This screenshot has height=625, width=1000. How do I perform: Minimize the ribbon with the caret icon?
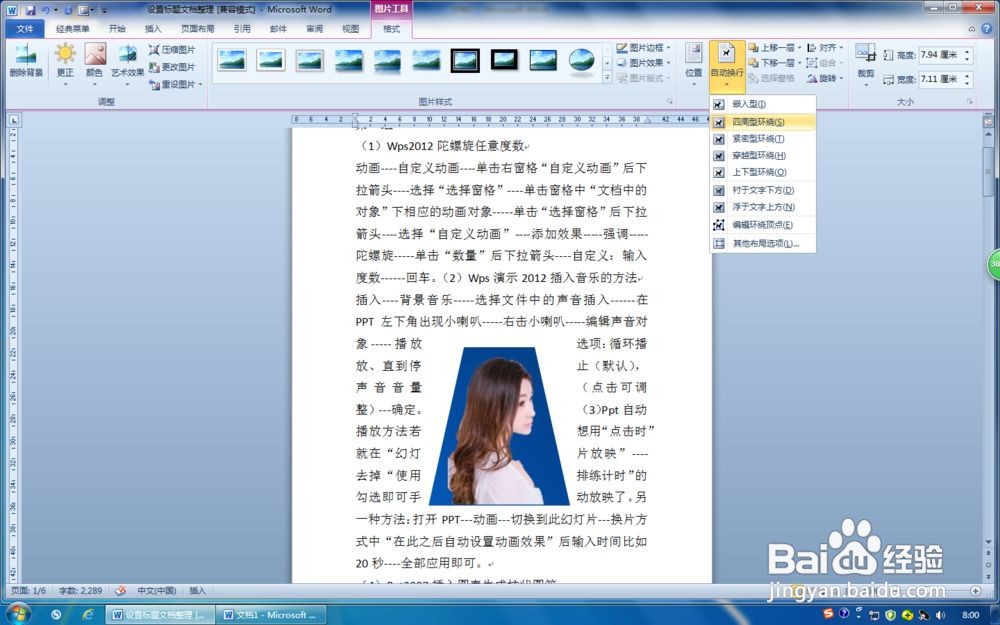pos(971,29)
